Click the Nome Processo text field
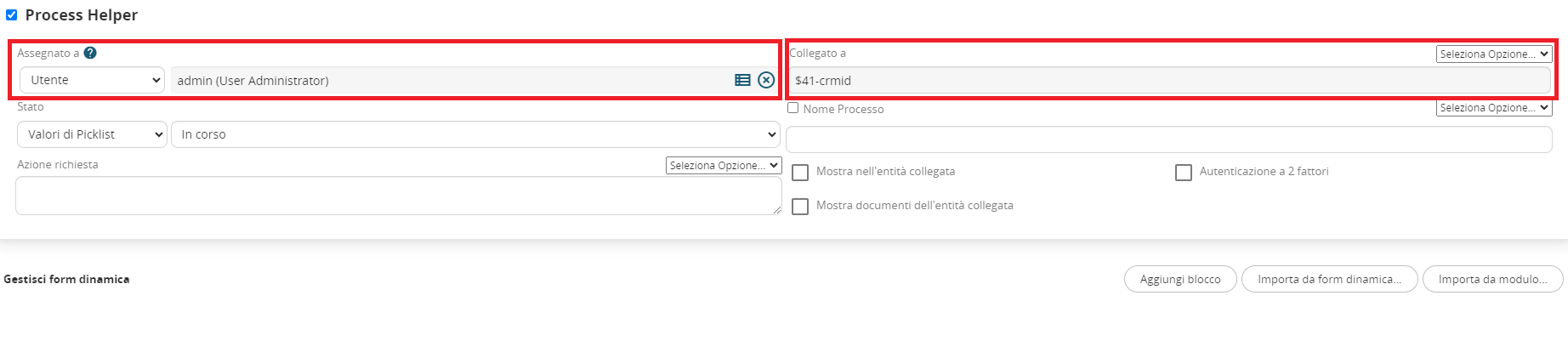This screenshot has width=1568, height=358. [1168, 139]
